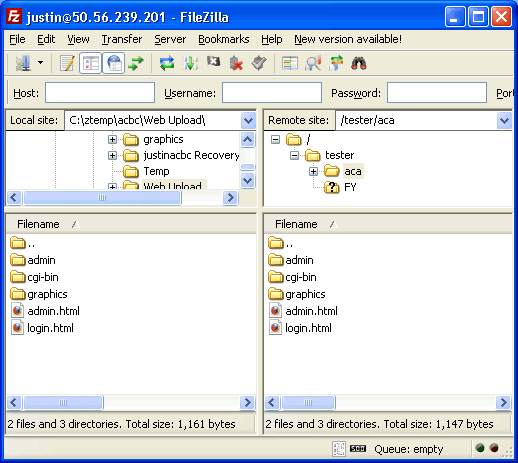Open the Bookmarks menu

pyautogui.click(x=224, y=39)
